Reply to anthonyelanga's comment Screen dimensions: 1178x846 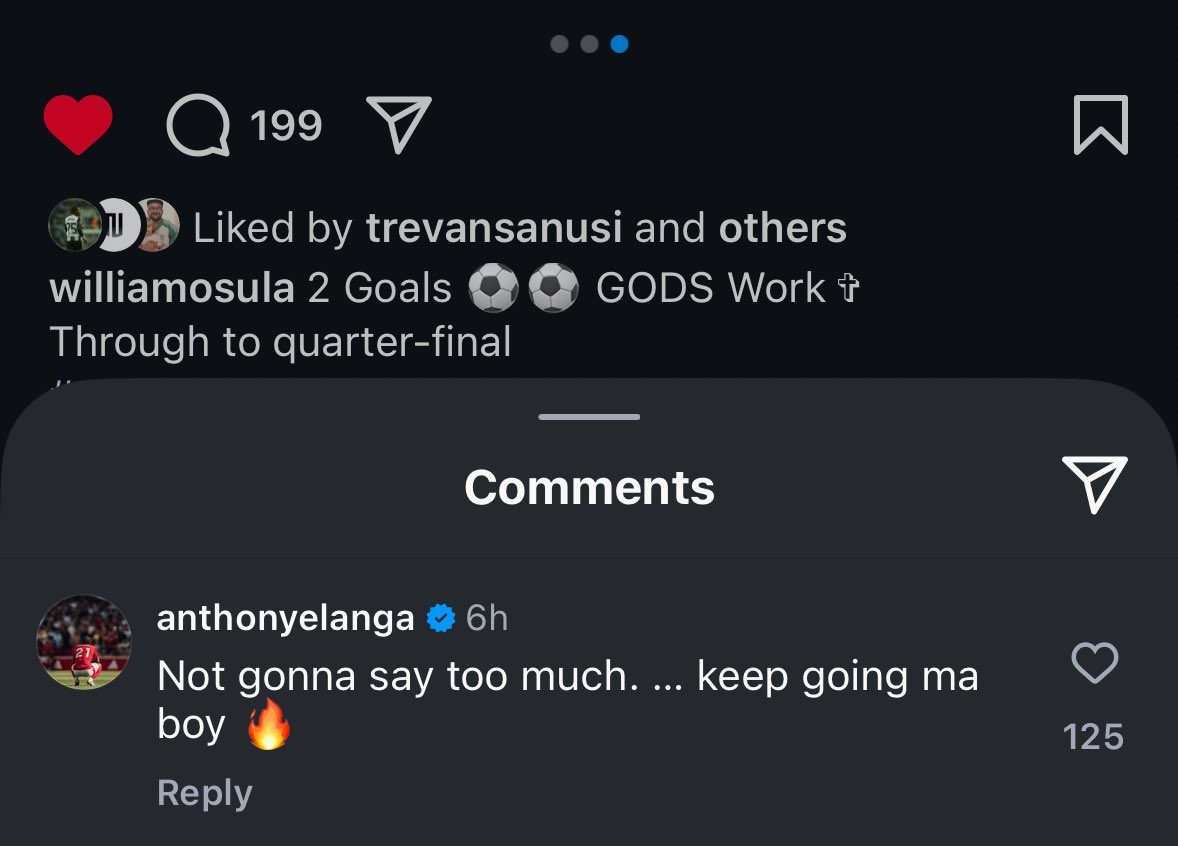tap(204, 793)
